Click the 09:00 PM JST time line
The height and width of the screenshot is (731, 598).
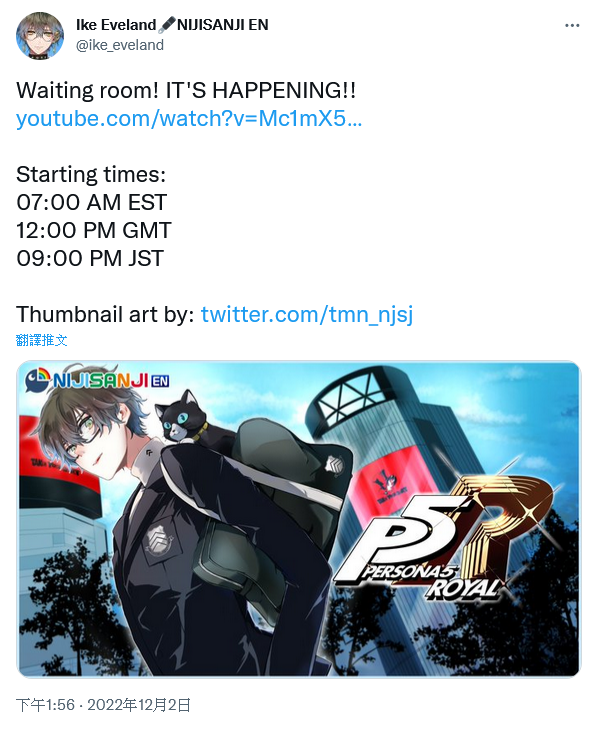(x=90, y=258)
